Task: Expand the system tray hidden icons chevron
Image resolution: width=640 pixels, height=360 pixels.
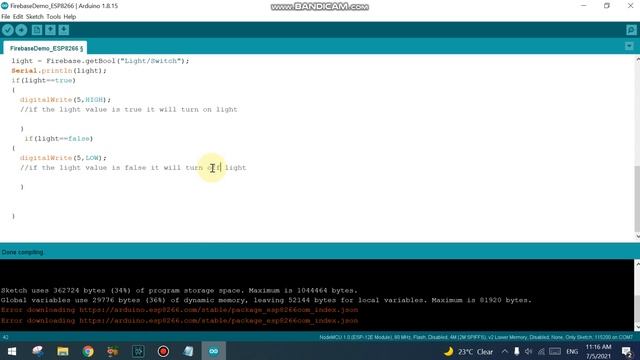Action: (x=505, y=351)
